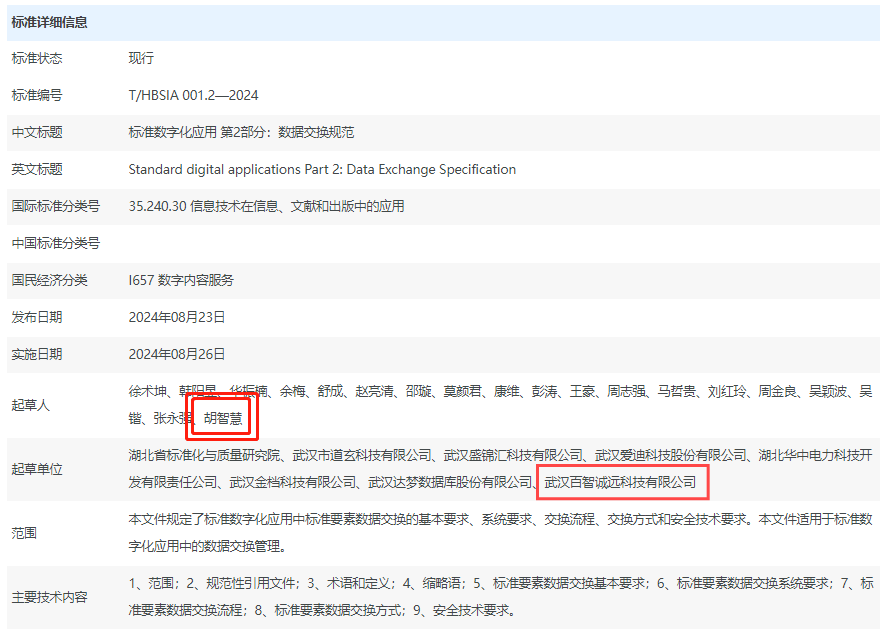Click the 范围 scope description text
Viewport: 887px width, 639px height.
500,533
